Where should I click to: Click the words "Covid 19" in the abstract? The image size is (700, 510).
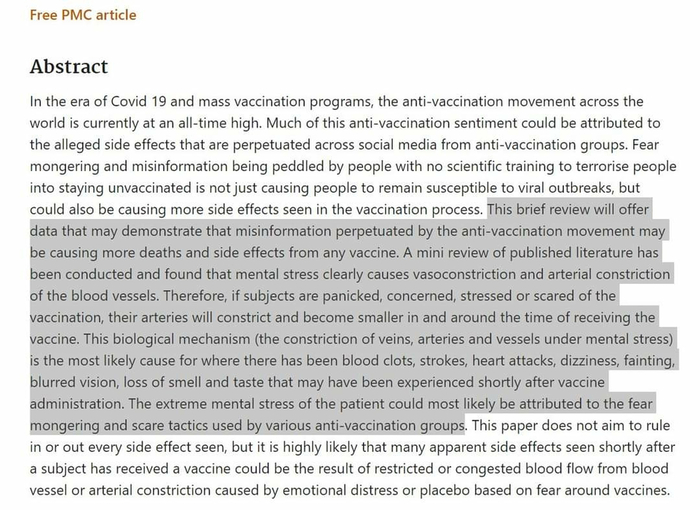137,101
